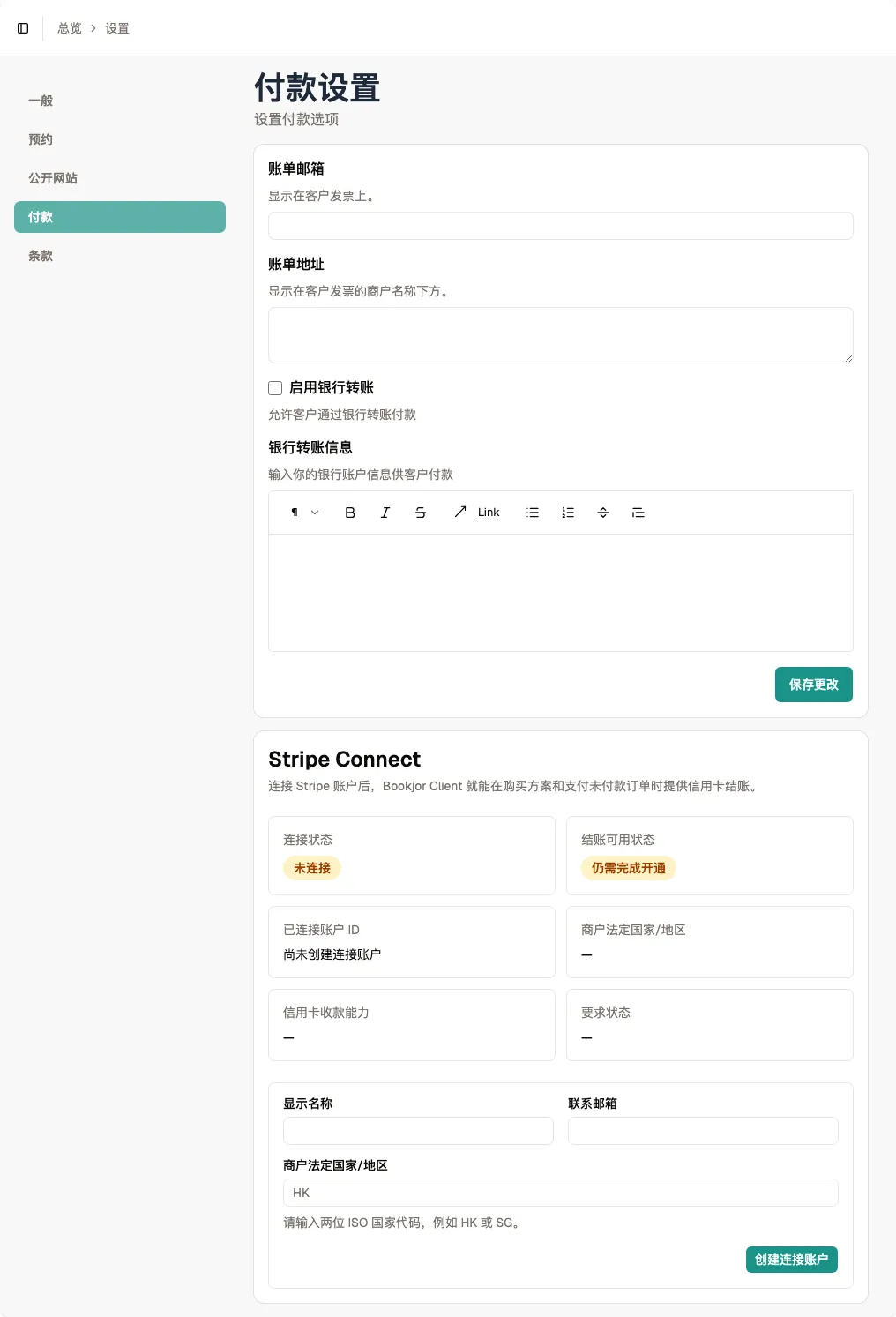Click the 未连接 status badge

[x=312, y=868]
